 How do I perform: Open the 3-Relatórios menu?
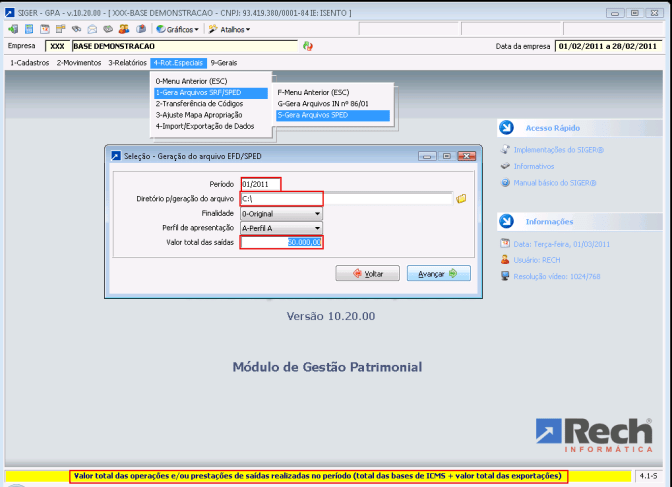click(x=127, y=63)
